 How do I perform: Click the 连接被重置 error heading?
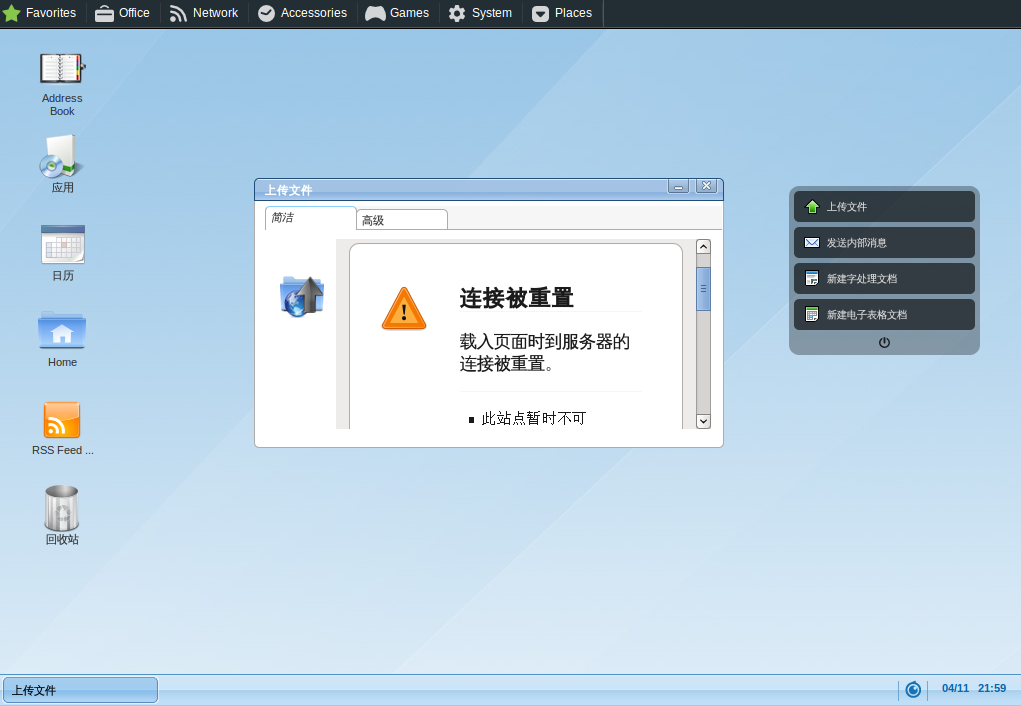(516, 298)
